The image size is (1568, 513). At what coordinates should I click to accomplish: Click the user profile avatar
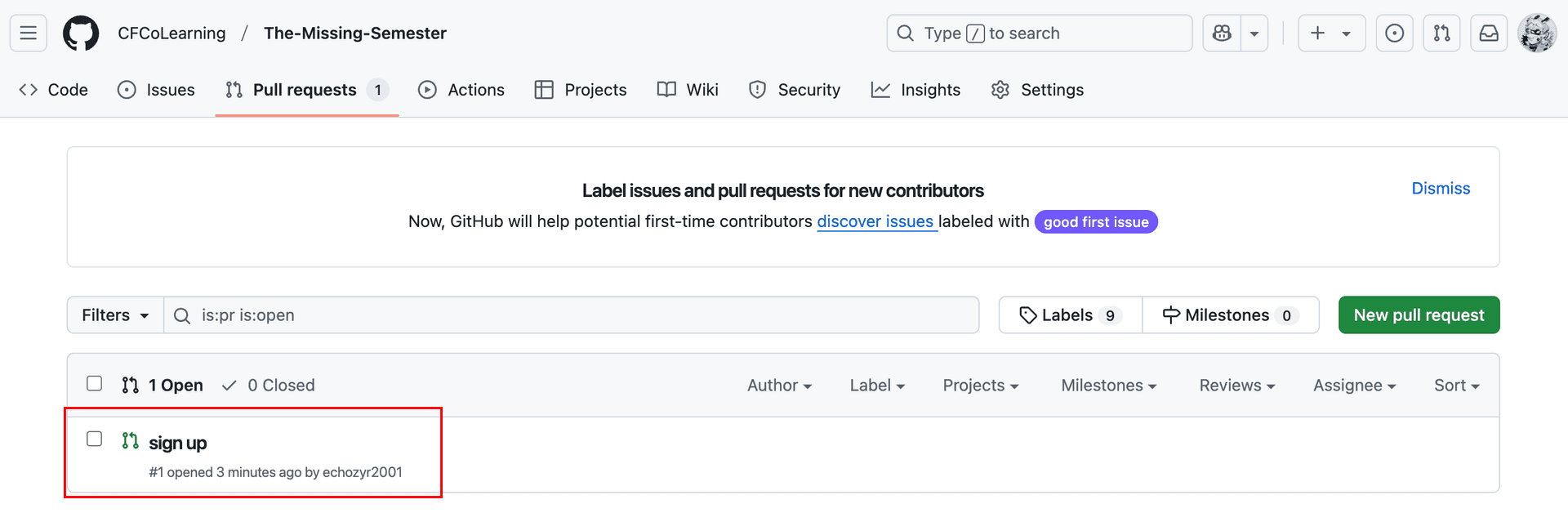click(x=1536, y=33)
